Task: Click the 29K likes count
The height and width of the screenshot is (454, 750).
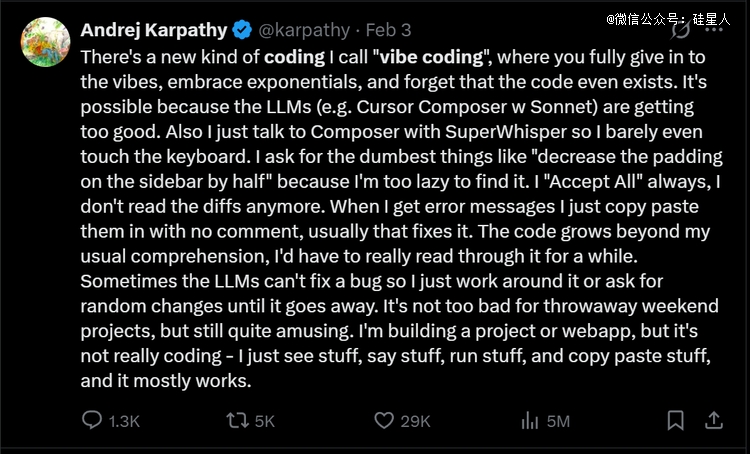Action: pyautogui.click(x=415, y=421)
